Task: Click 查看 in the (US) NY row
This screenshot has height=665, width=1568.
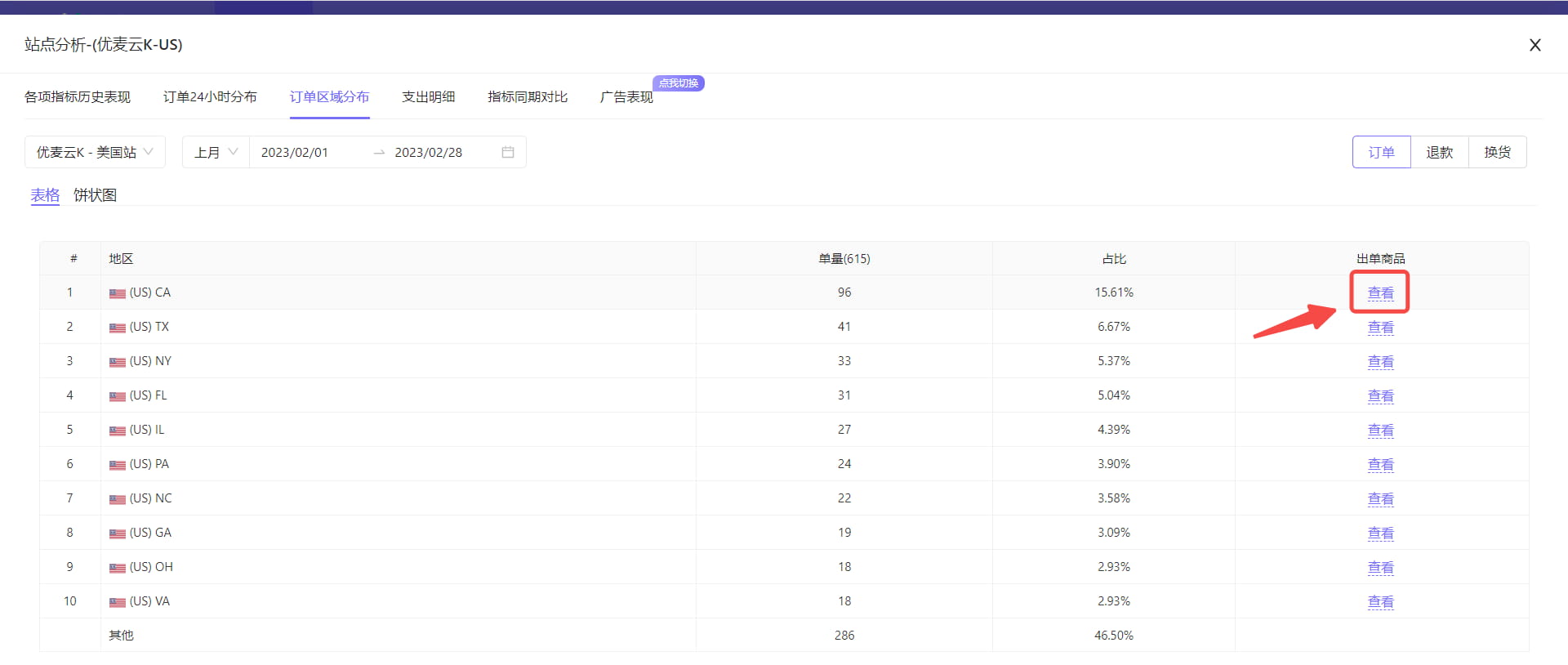Action: (x=1381, y=361)
